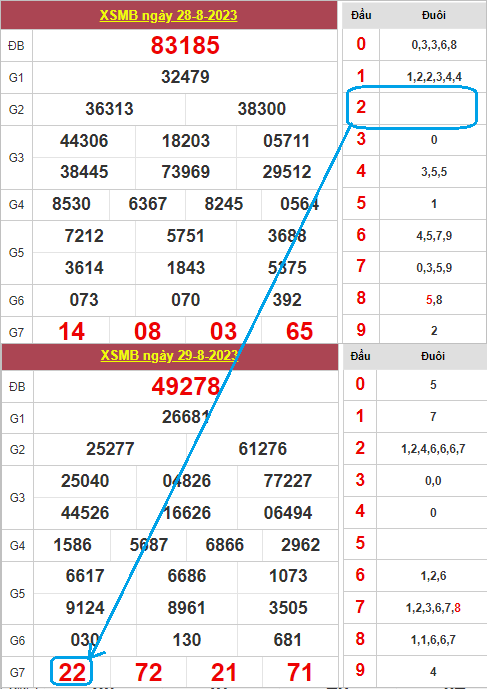This screenshot has height=689, width=487.
Task: Select G2 number 61276
Action: (262, 449)
